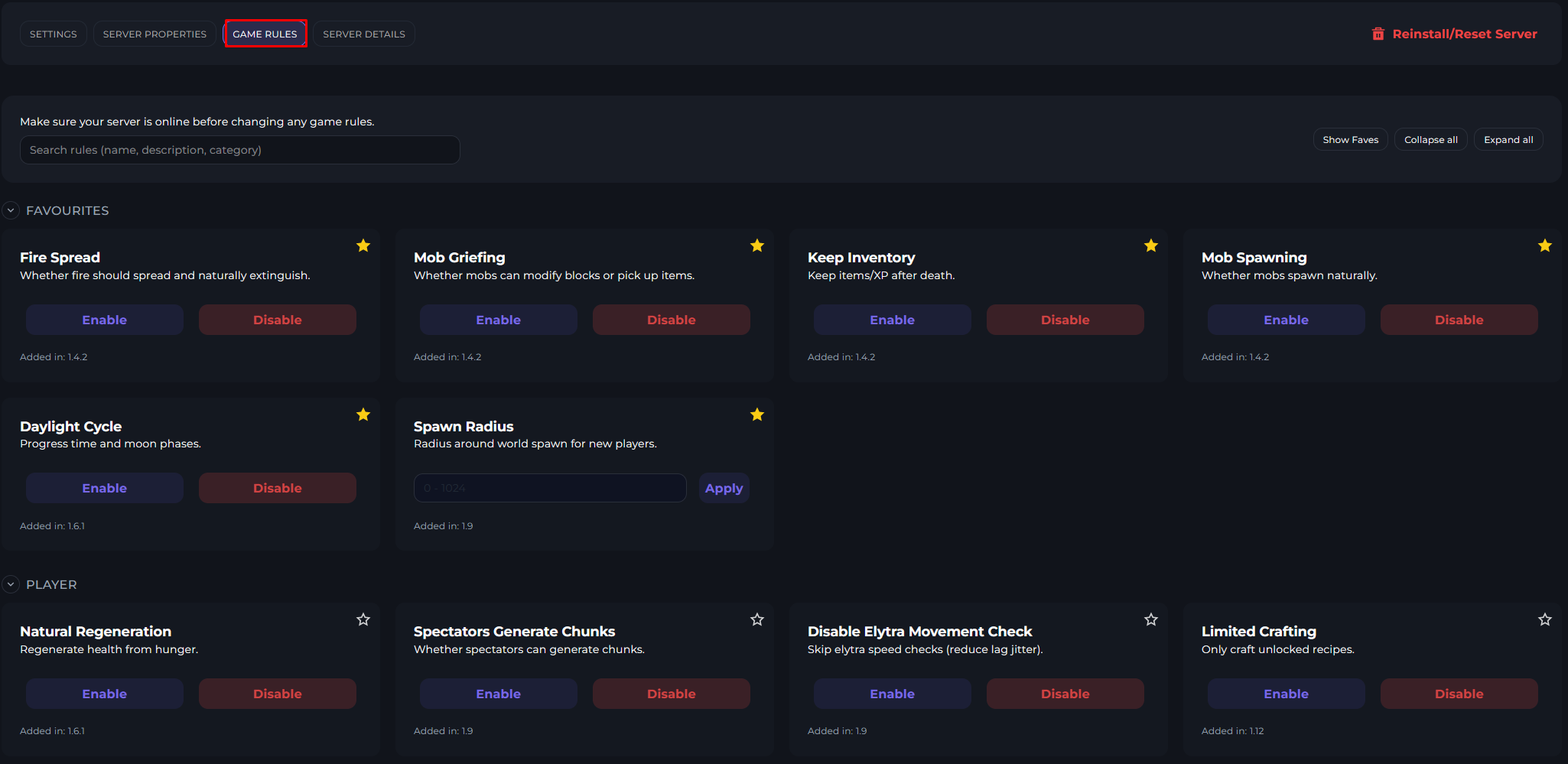
Task: Click the Spawn Radius value input field
Action: click(x=549, y=488)
